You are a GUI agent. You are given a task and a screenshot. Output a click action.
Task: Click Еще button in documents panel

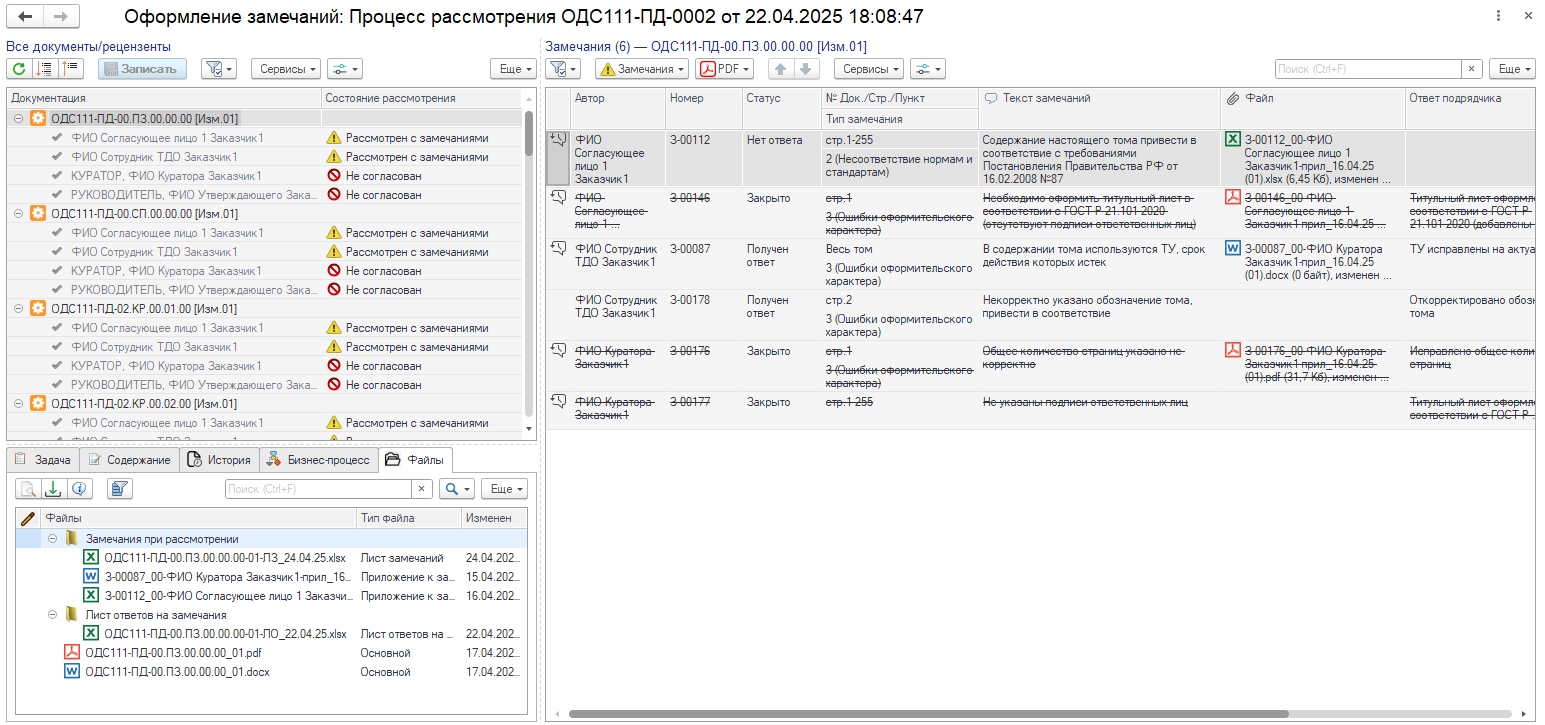(512, 69)
